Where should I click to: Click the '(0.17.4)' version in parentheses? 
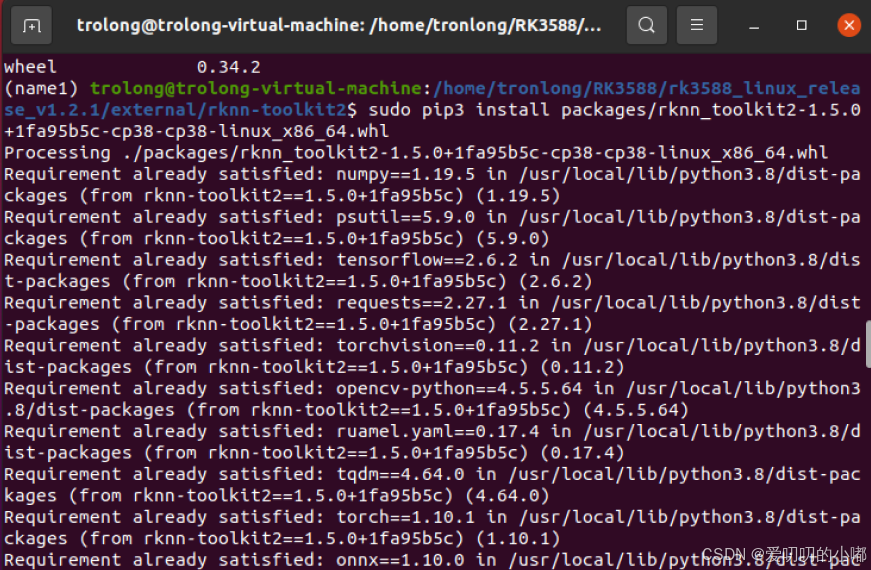click(x=583, y=453)
